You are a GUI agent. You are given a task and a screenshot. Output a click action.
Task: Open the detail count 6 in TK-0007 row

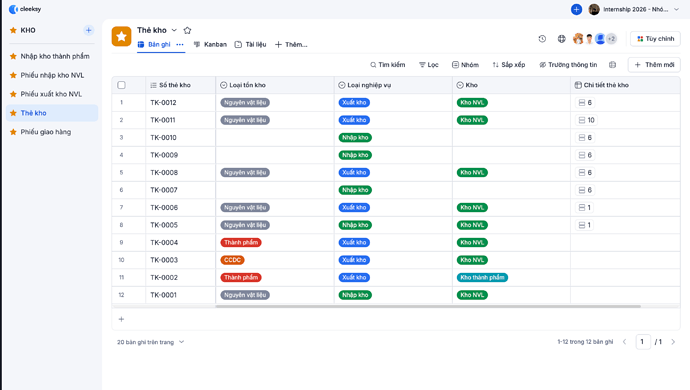[585, 190]
